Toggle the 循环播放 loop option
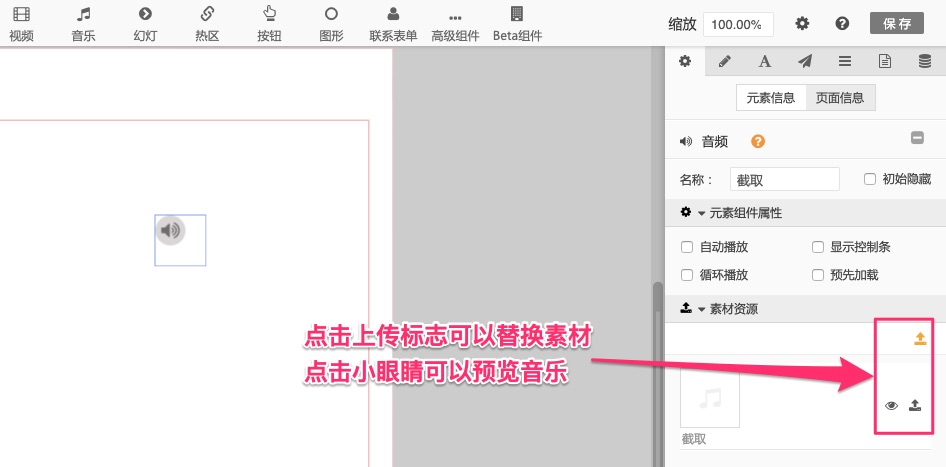The height and width of the screenshot is (467, 946). point(687,275)
